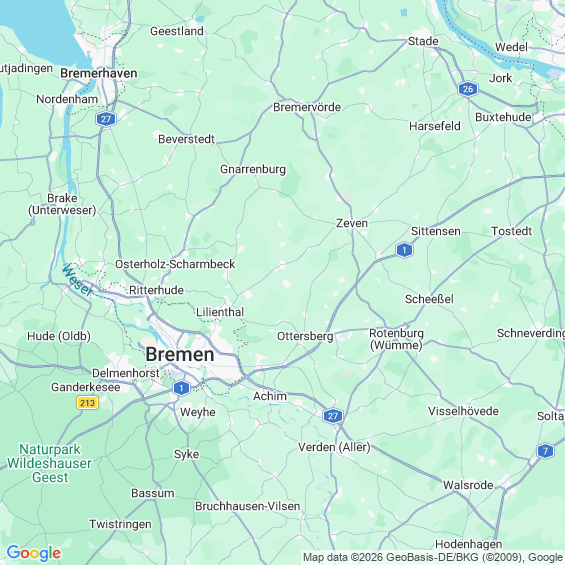Click the Weser river label
Screen dimensions: 565x565
coord(77,280)
